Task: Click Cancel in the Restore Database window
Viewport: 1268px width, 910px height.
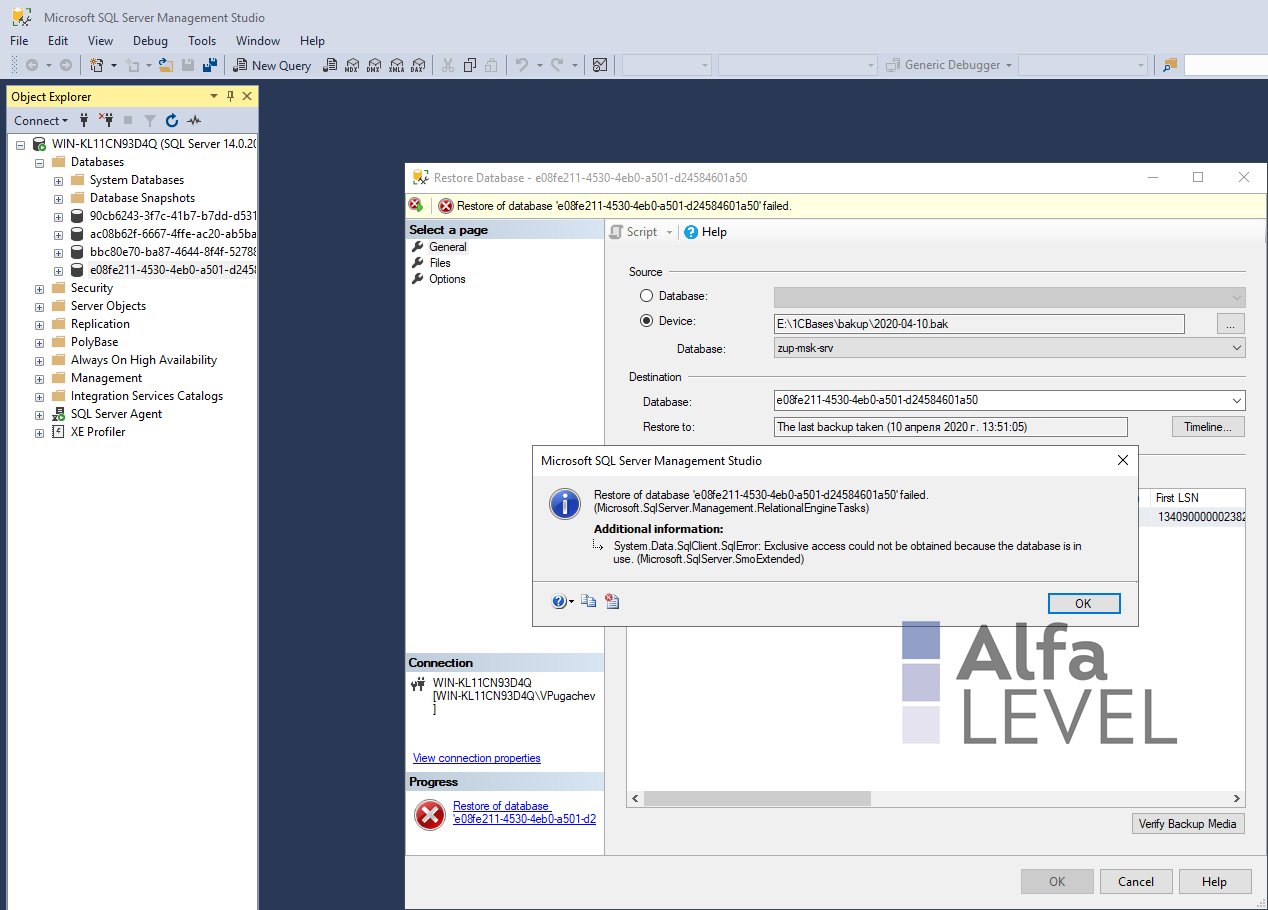Action: 1136,881
